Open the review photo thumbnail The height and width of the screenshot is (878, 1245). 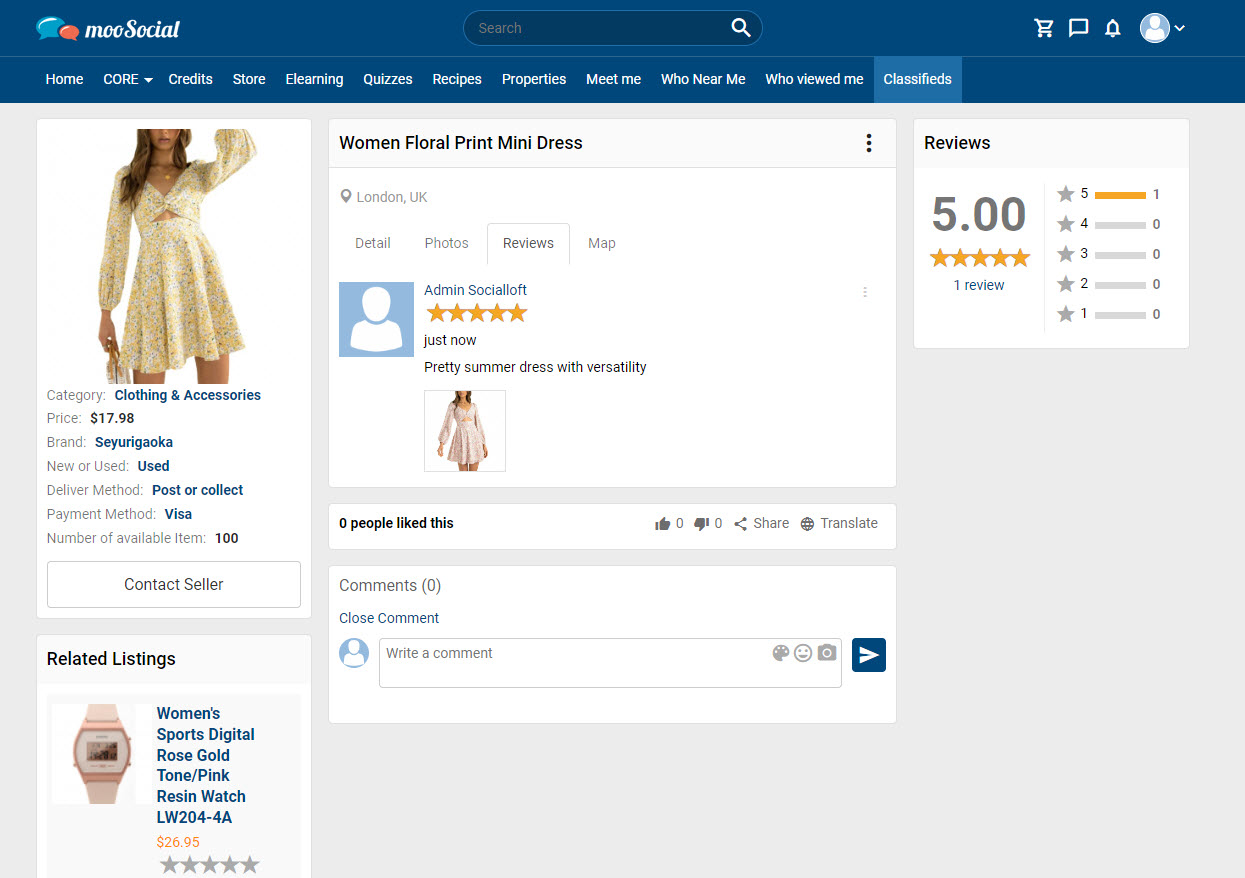pyautogui.click(x=465, y=431)
